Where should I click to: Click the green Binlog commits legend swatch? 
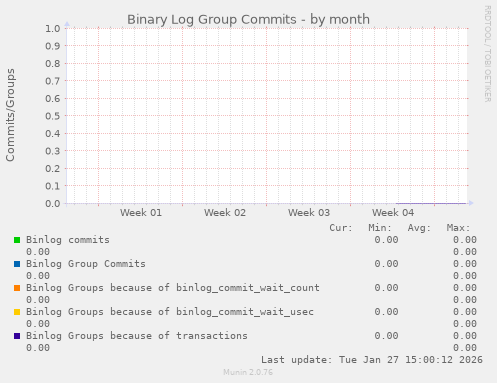click(x=17, y=240)
